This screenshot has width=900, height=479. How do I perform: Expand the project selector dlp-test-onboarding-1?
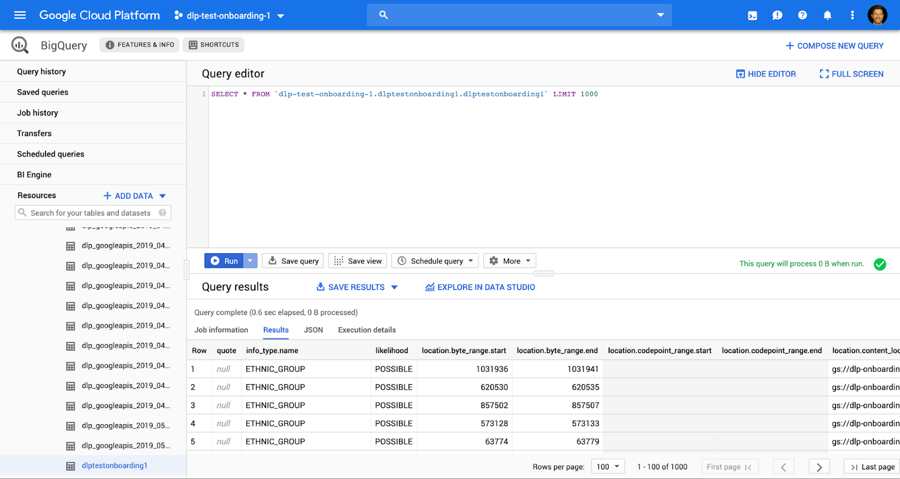coord(229,16)
